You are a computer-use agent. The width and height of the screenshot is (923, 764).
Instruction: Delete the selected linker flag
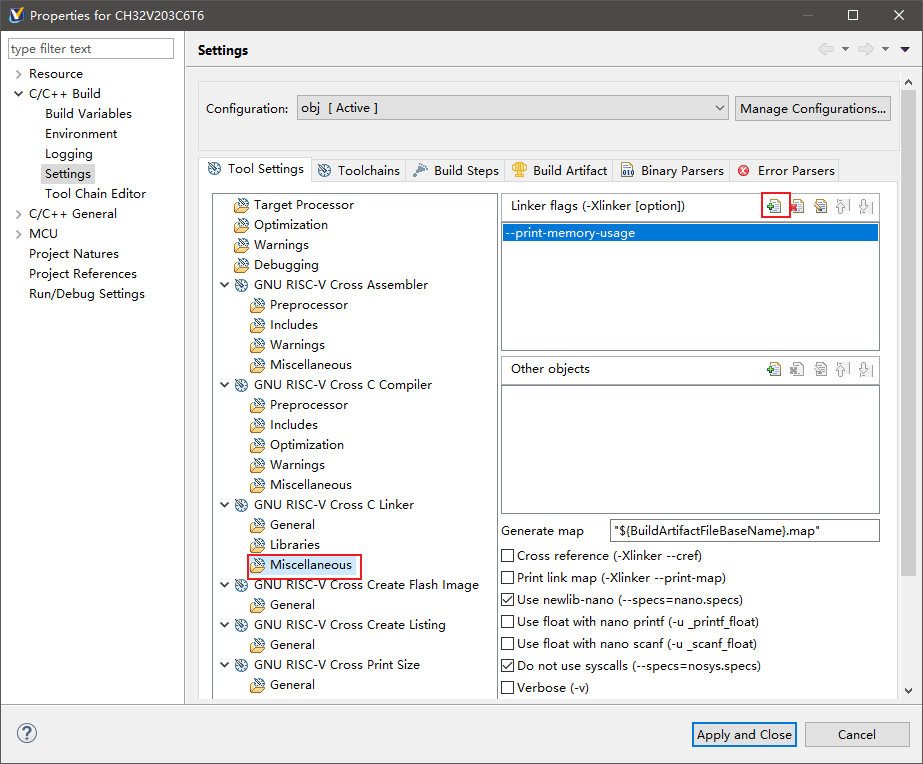pos(797,206)
